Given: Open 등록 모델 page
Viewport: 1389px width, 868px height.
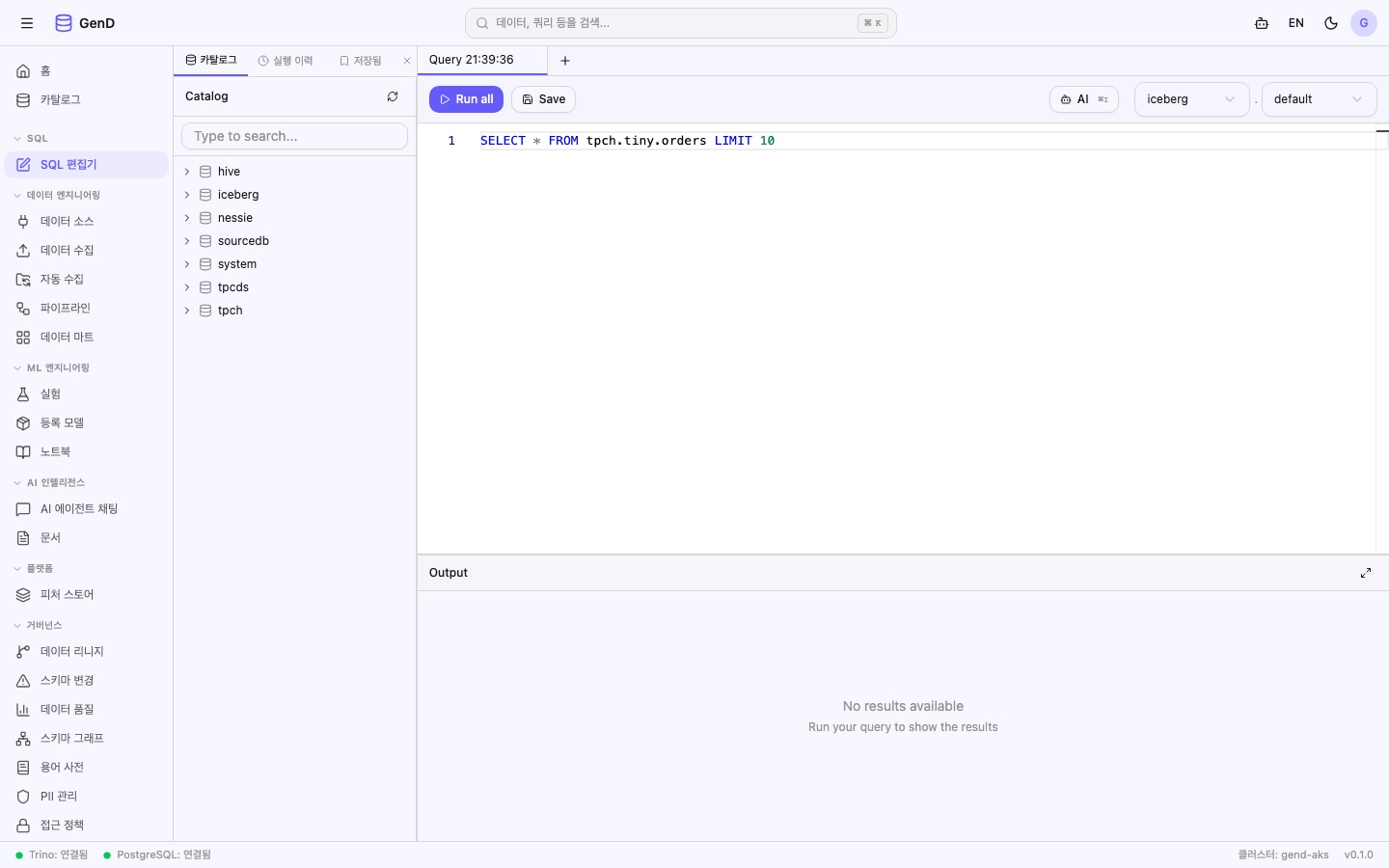Looking at the screenshot, I should pos(87,423).
